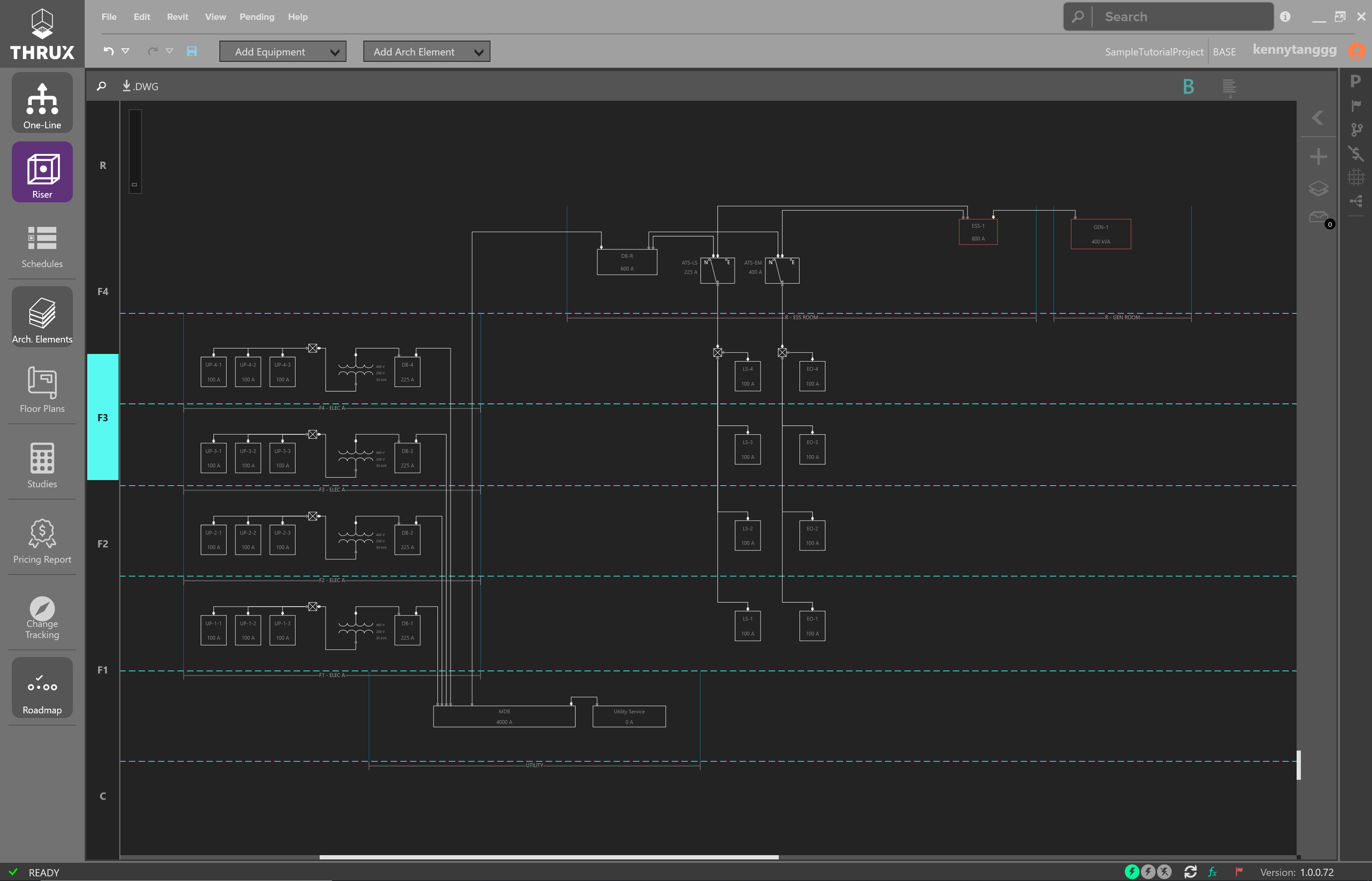Image resolution: width=1372 pixels, height=881 pixels.
Task: Open the Studies section
Action: click(x=42, y=465)
